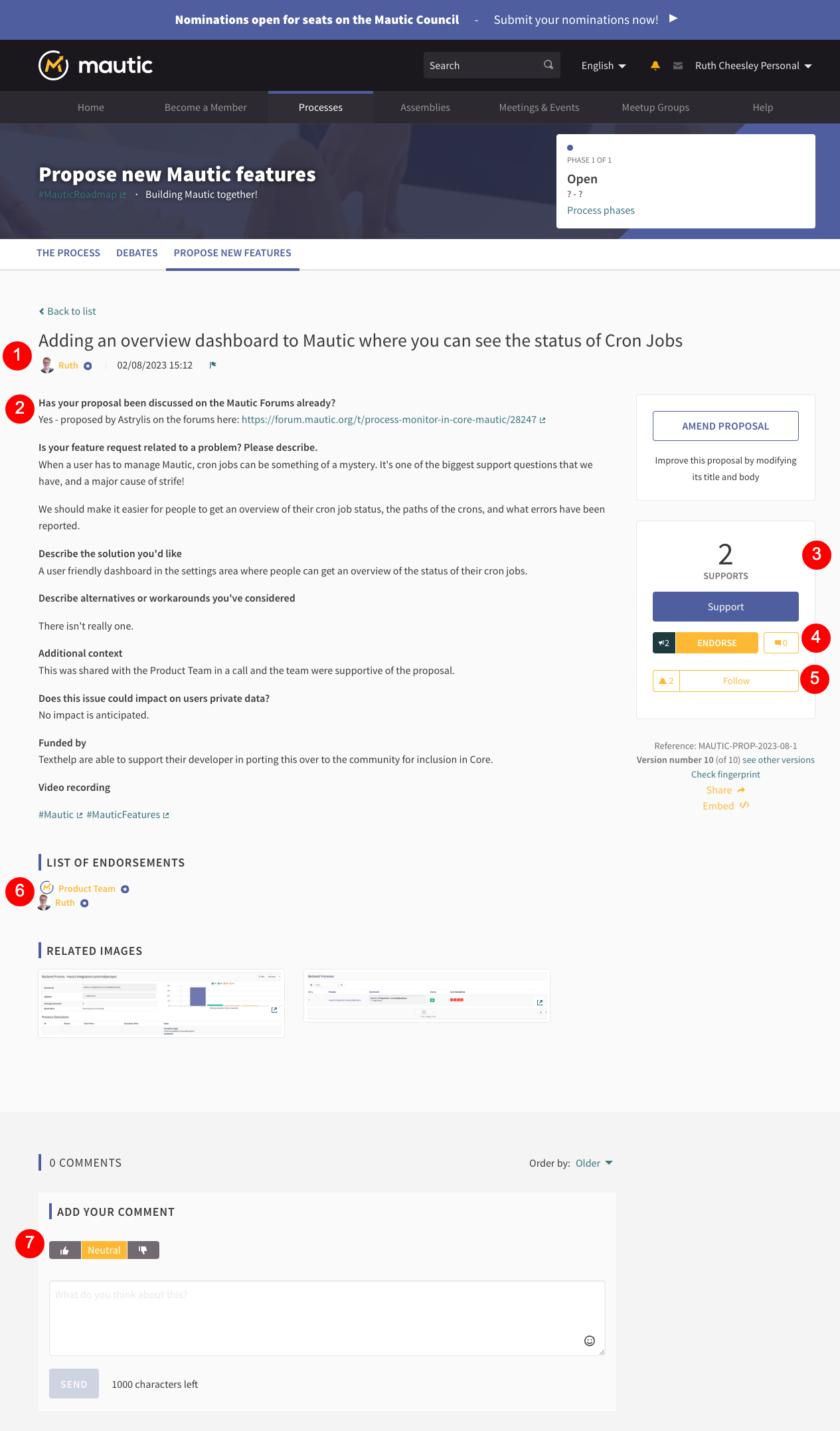Viewport: 840px width, 1431px height.
Task: Go to the Assemblies menu item
Action: (x=425, y=108)
